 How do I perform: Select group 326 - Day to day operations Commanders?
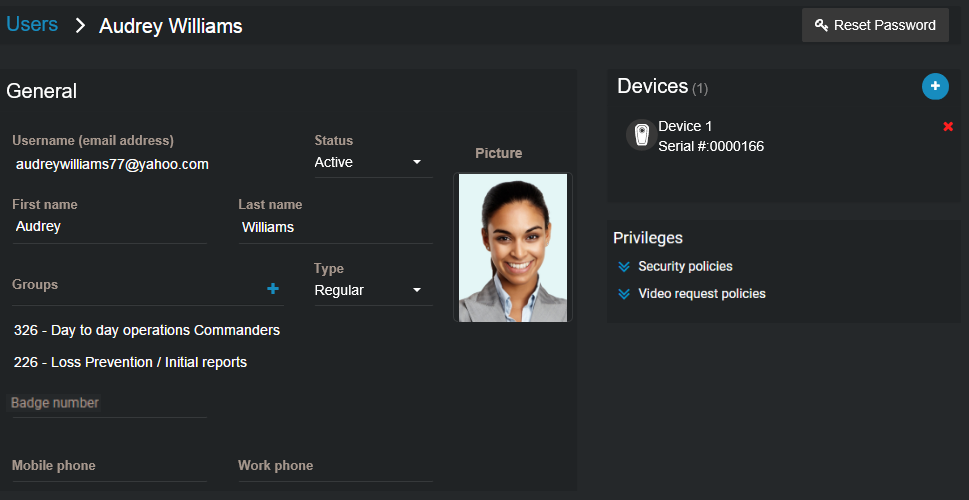coord(146,331)
